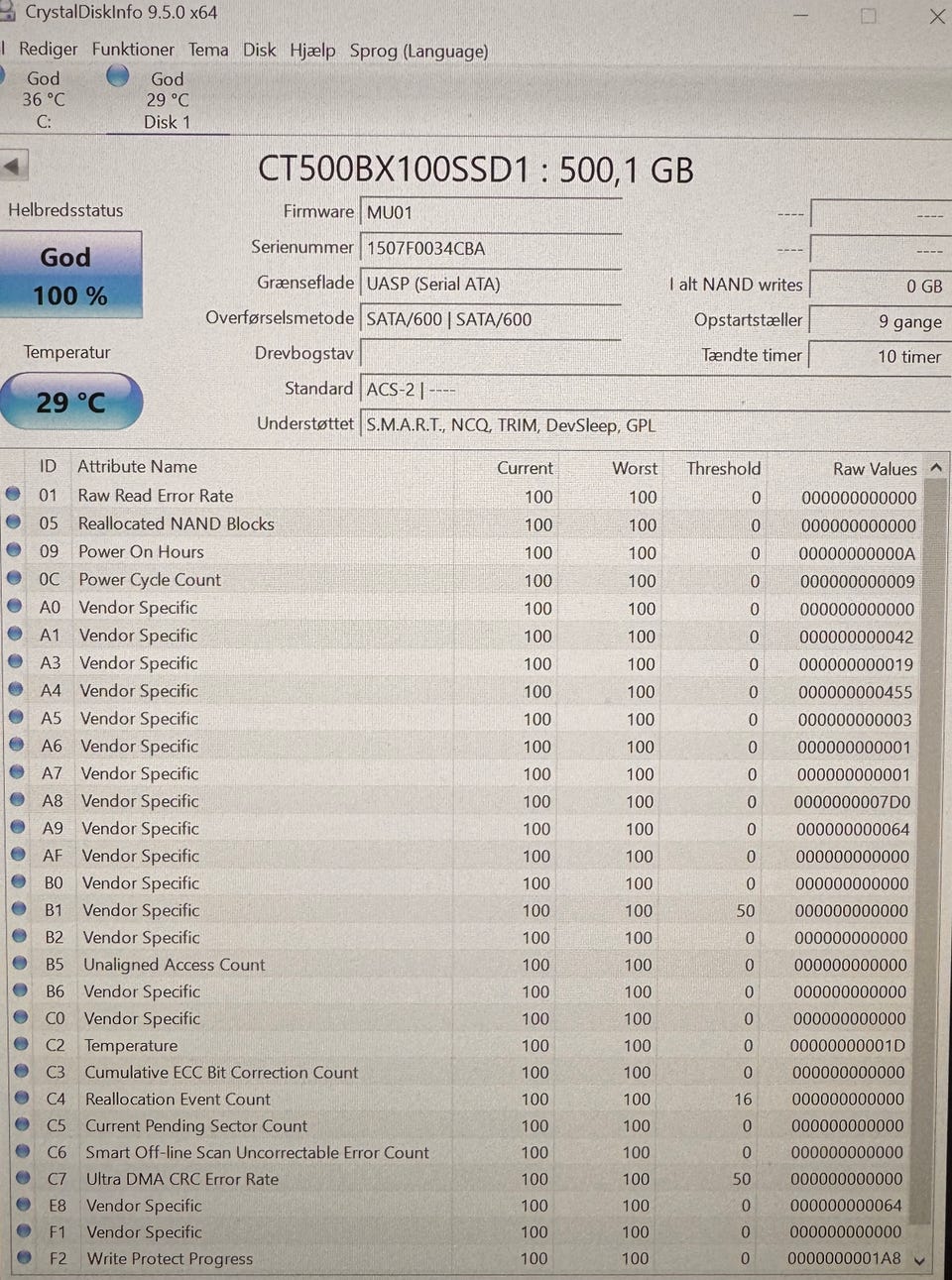Click status dot for Reallocation Event Count
This screenshot has width=952, height=1280.
pos(22,1097)
